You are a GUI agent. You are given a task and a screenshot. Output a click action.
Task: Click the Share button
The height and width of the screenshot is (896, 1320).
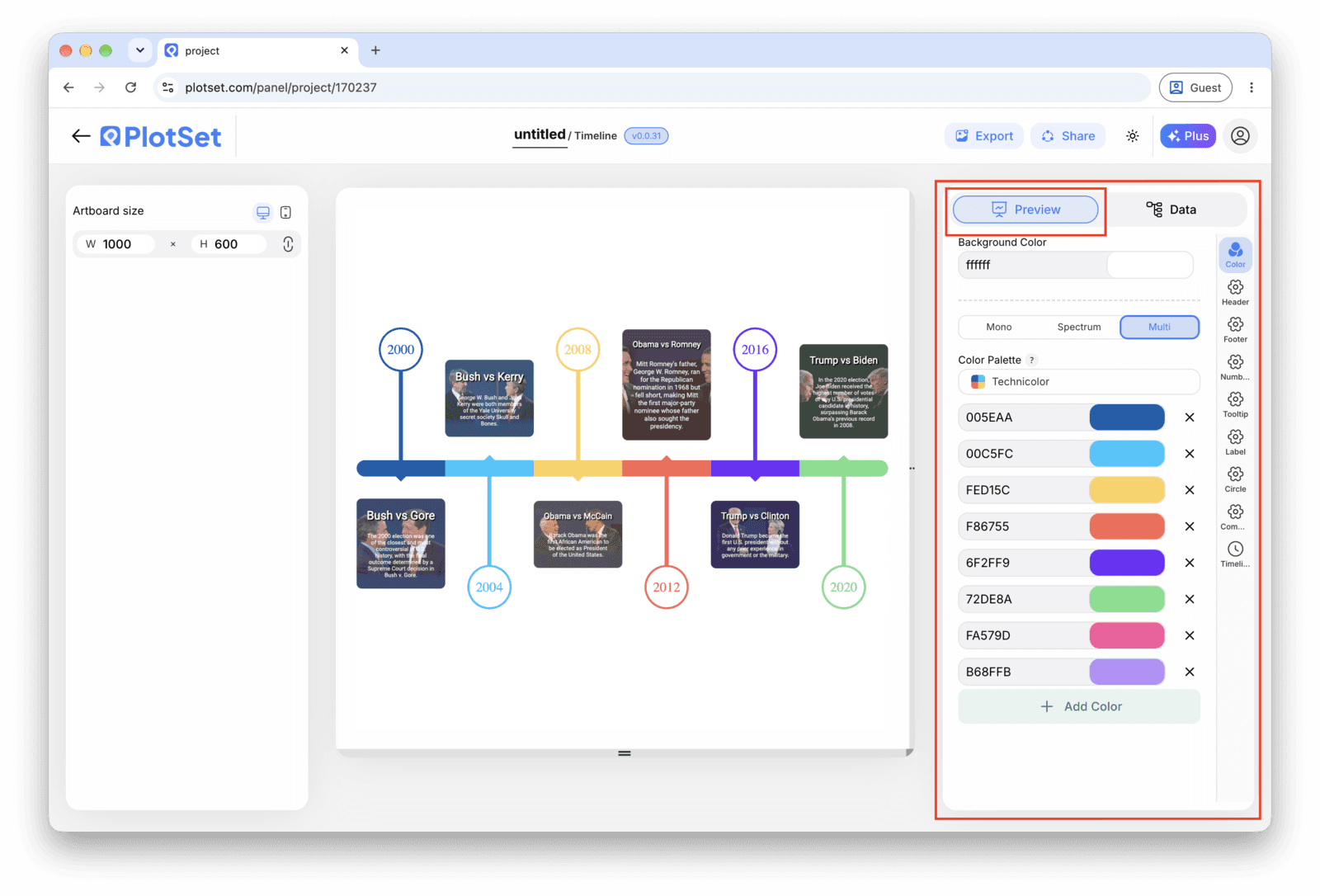coord(1068,136)
